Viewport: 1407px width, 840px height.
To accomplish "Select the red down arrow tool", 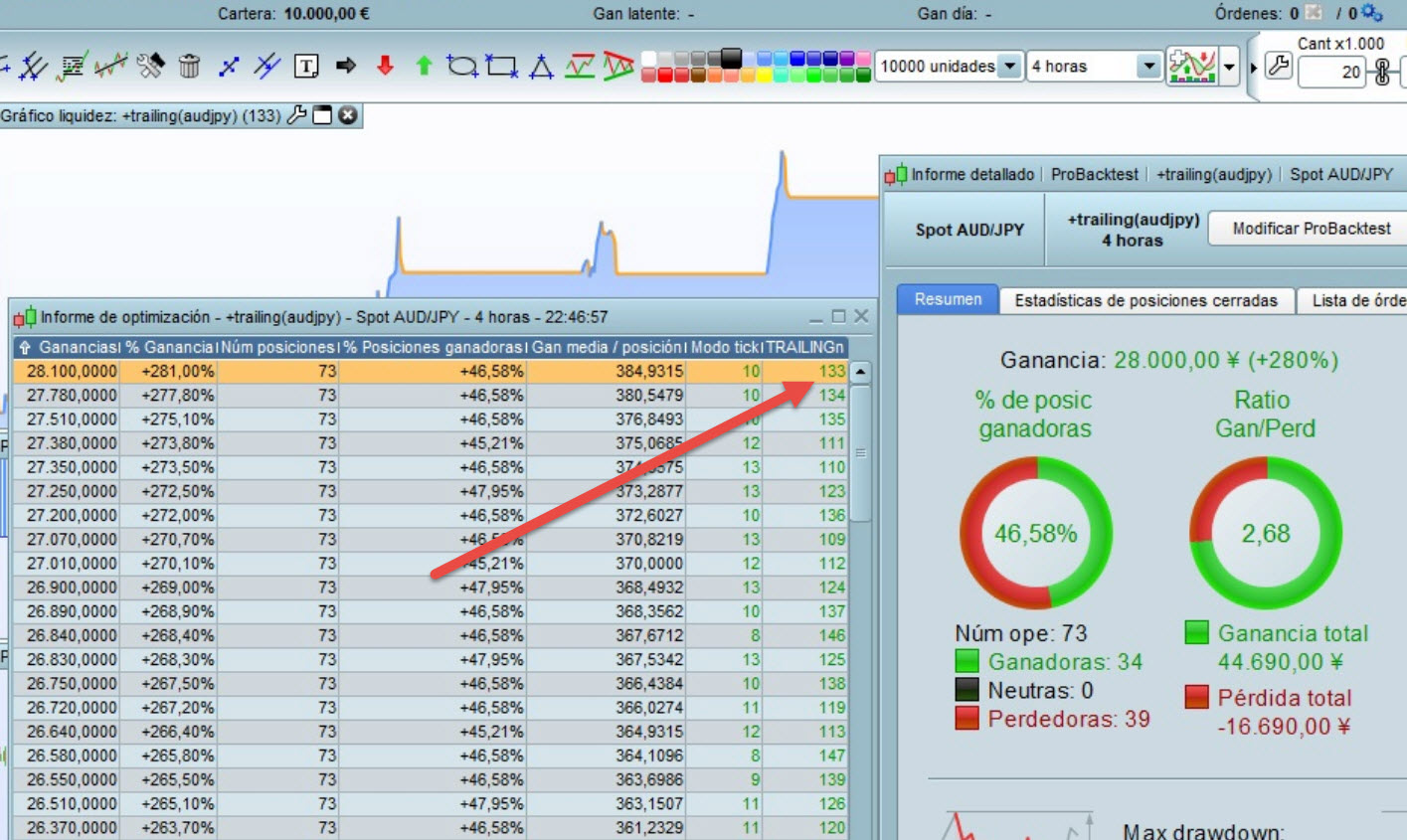I will pyautogui.click(x=385, y=66).
